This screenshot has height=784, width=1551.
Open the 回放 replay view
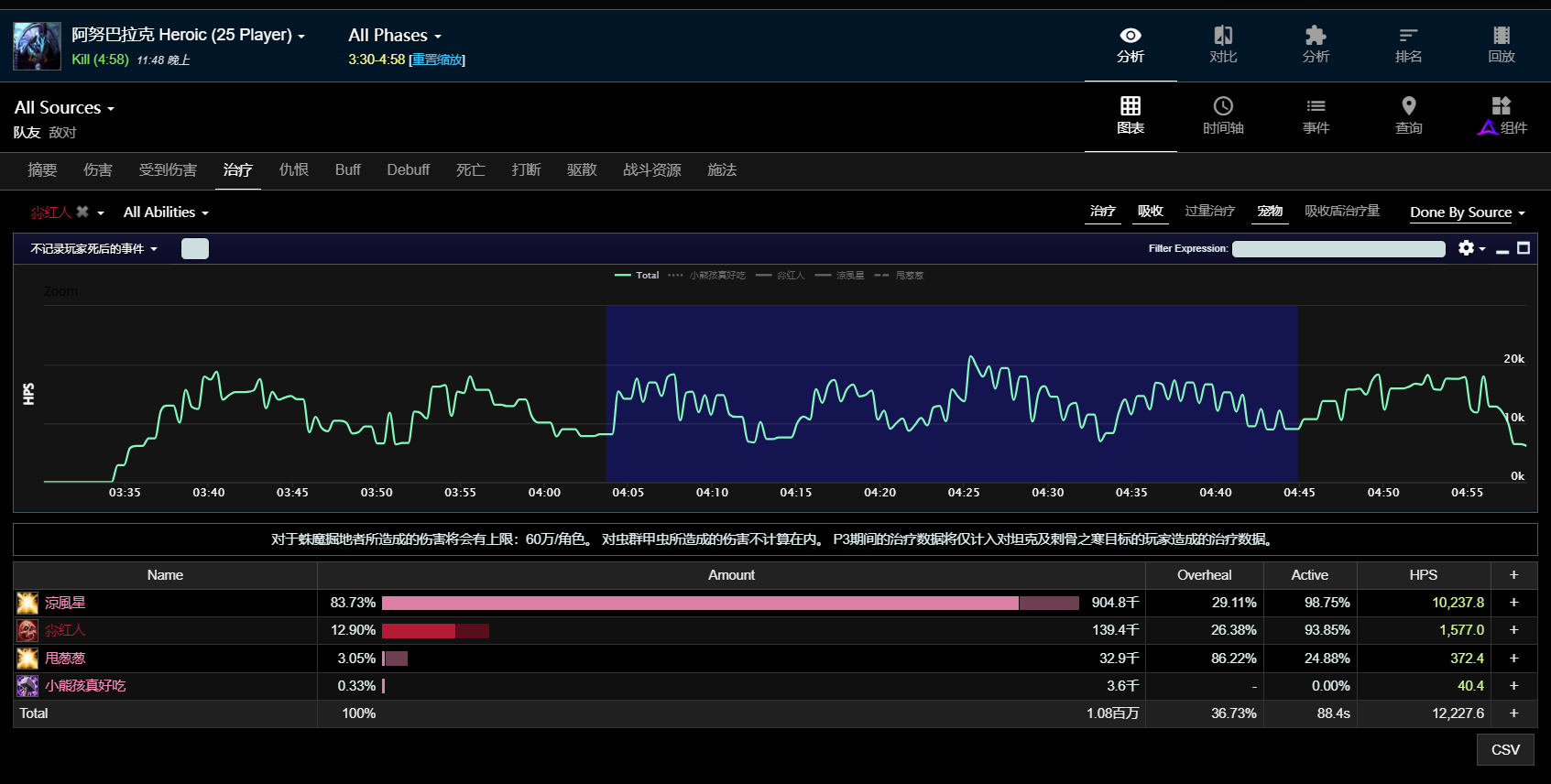(1501, 45)
